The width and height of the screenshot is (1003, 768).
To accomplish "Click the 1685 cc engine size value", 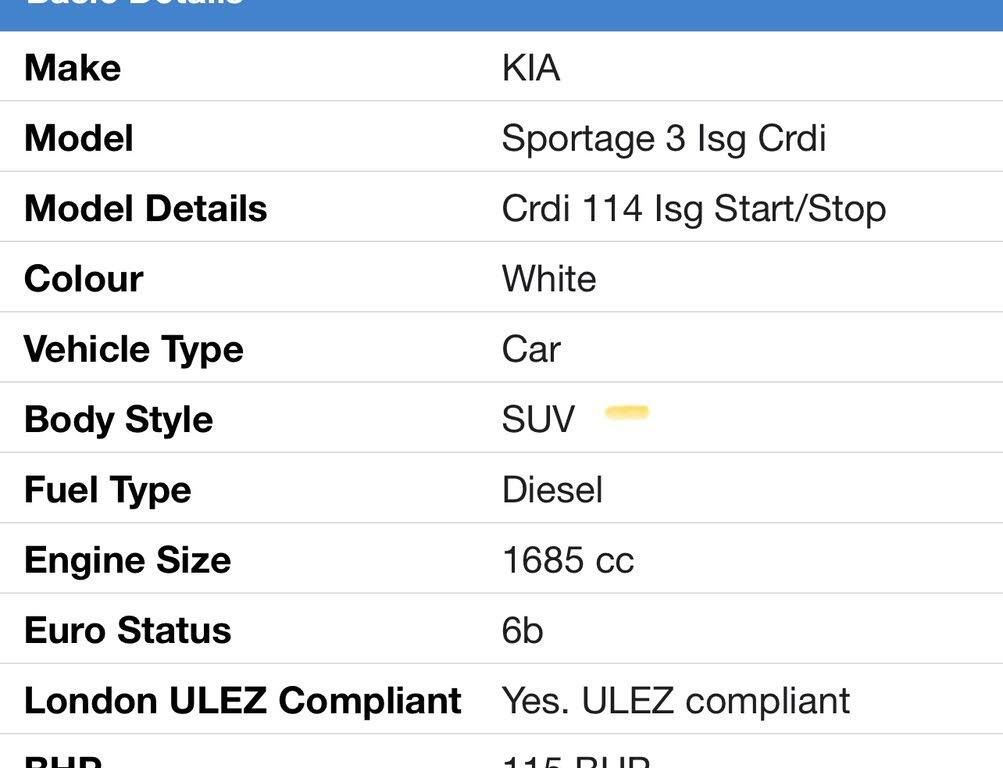I will click(568, 560).
